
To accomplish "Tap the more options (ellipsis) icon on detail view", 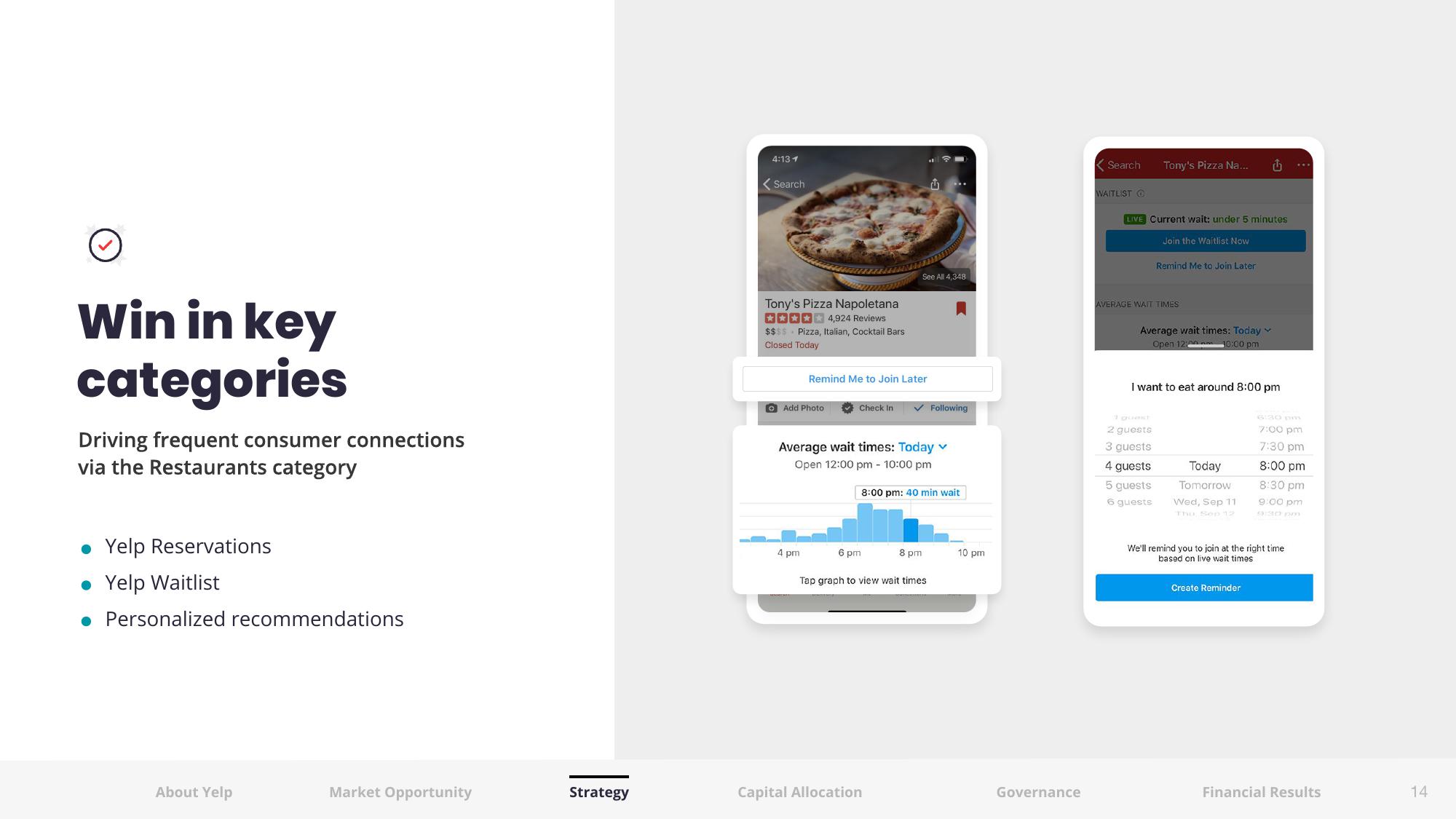I will pyautogui.click(x=959, y=184).
